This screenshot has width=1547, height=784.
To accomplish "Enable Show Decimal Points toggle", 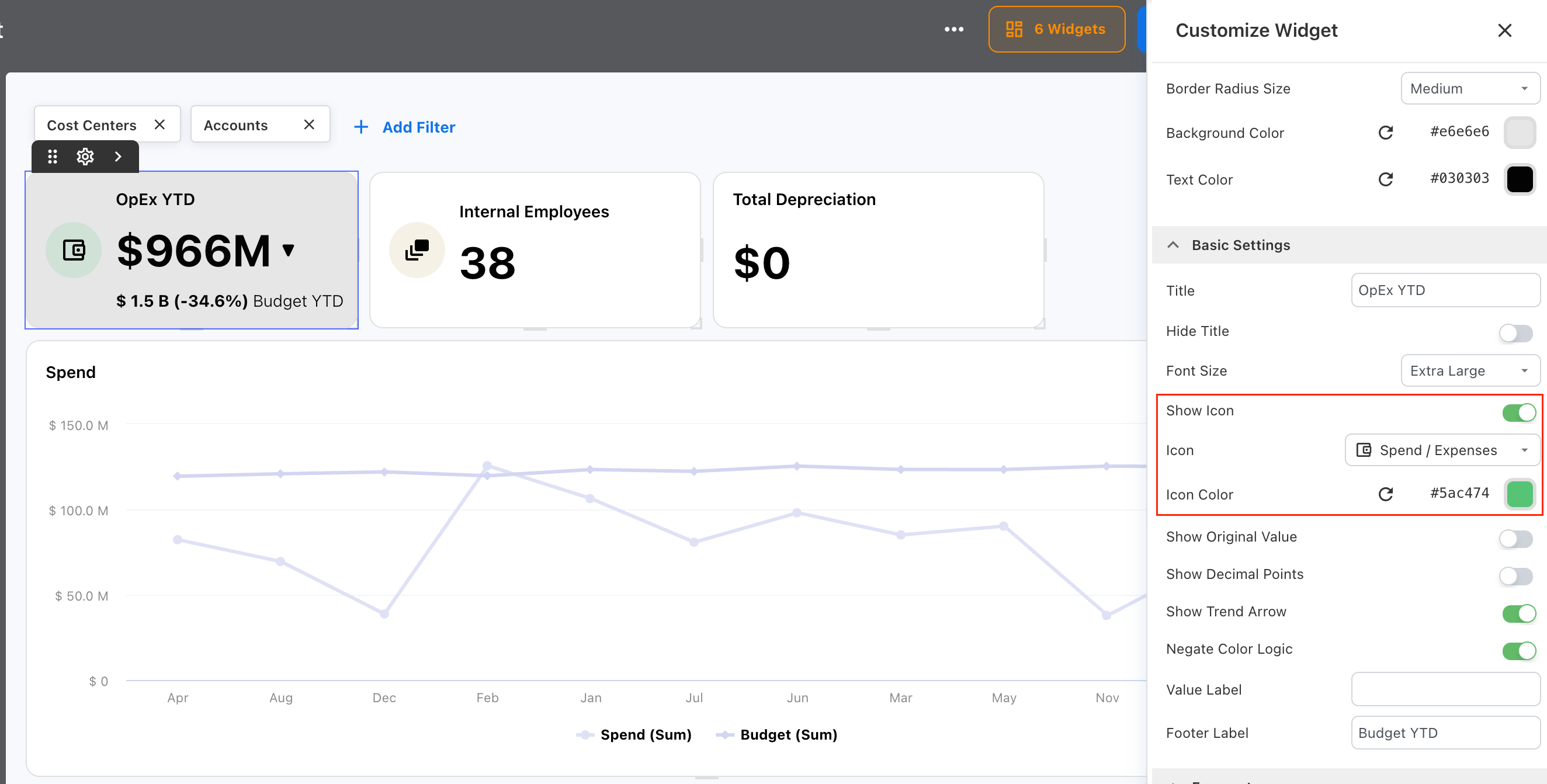I will [1515, 575].
